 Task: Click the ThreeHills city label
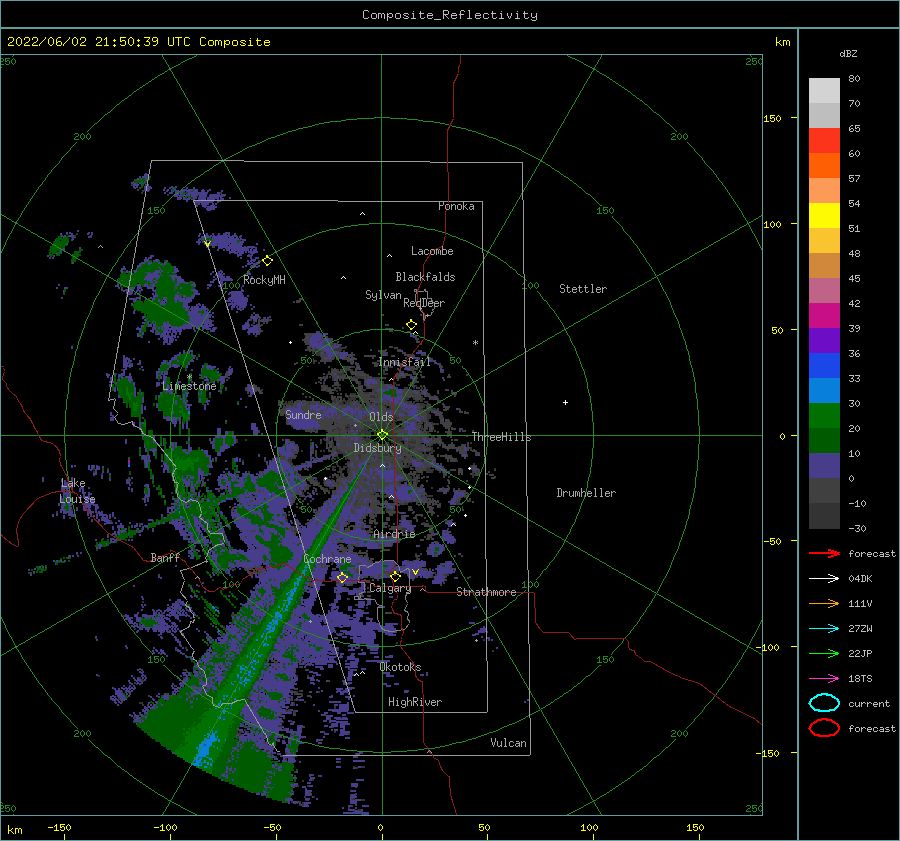tap(501, 437)
